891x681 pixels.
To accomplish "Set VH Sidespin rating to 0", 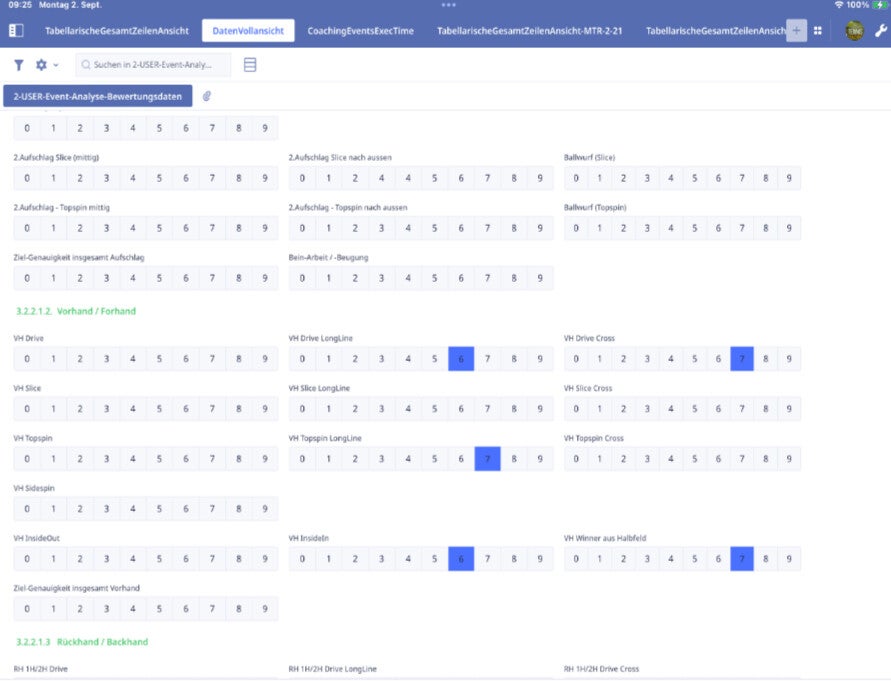I will coord(27,509).
